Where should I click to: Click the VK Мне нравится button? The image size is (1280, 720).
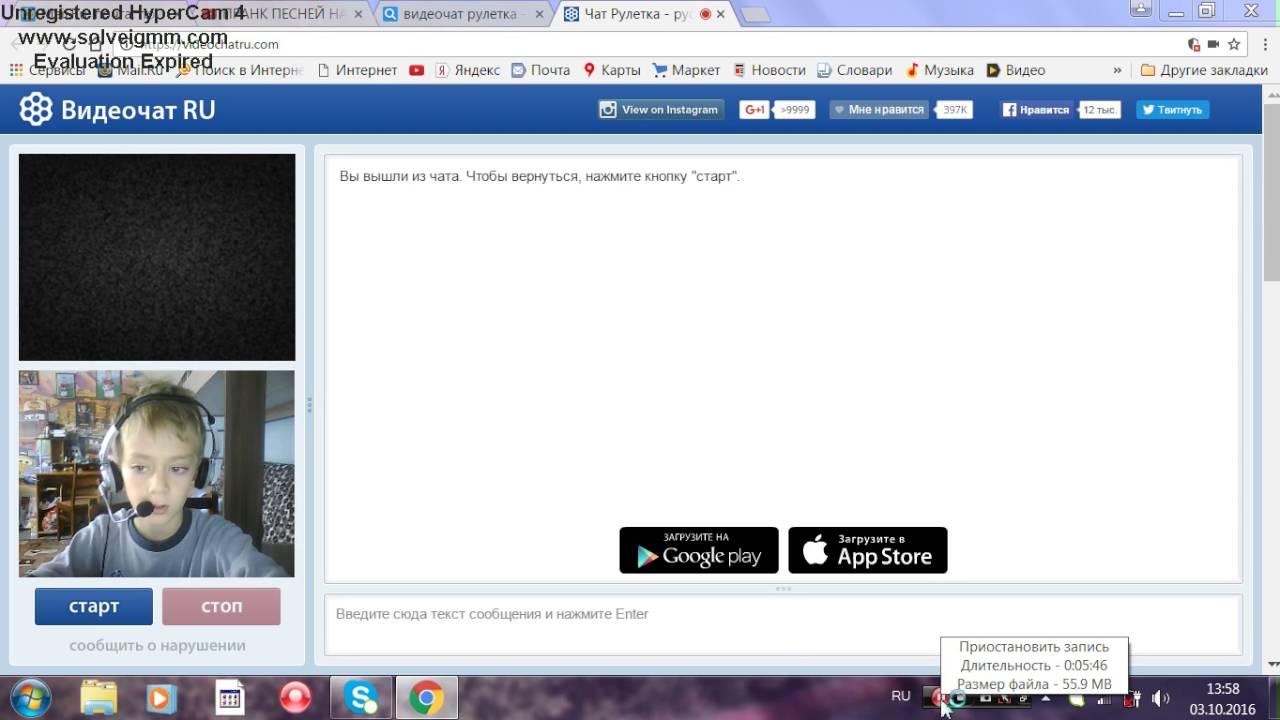[878, 110]
